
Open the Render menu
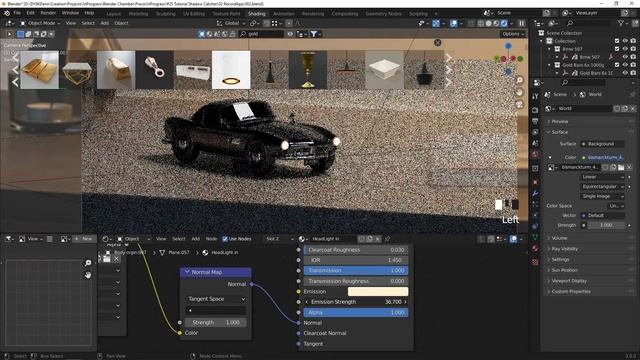click(x=48, y=13)
